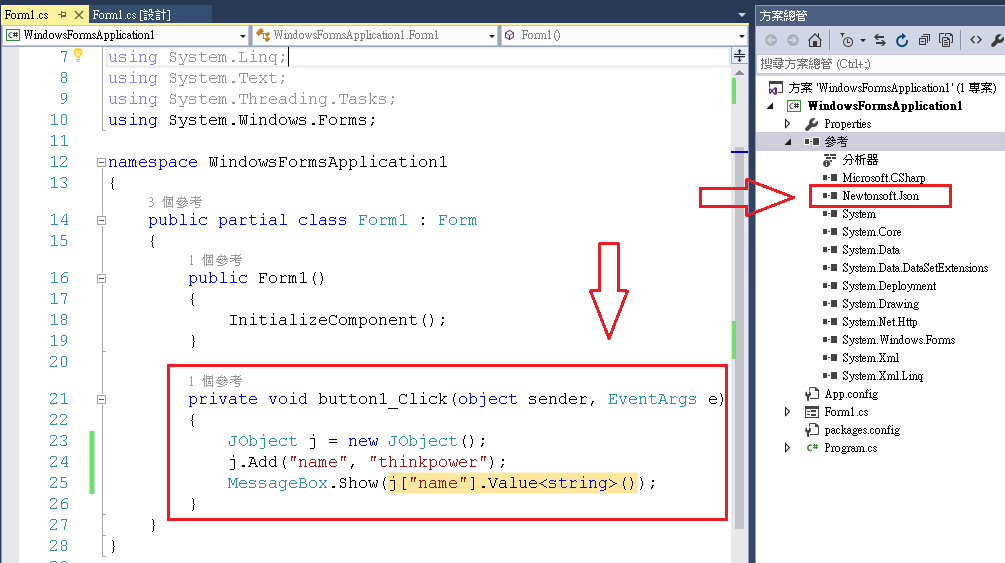This screenshot has width=1005, height=563.
Task: Click '1 個參考' above public Form1()
Action: pyautogui.click(x=215, y=260)
